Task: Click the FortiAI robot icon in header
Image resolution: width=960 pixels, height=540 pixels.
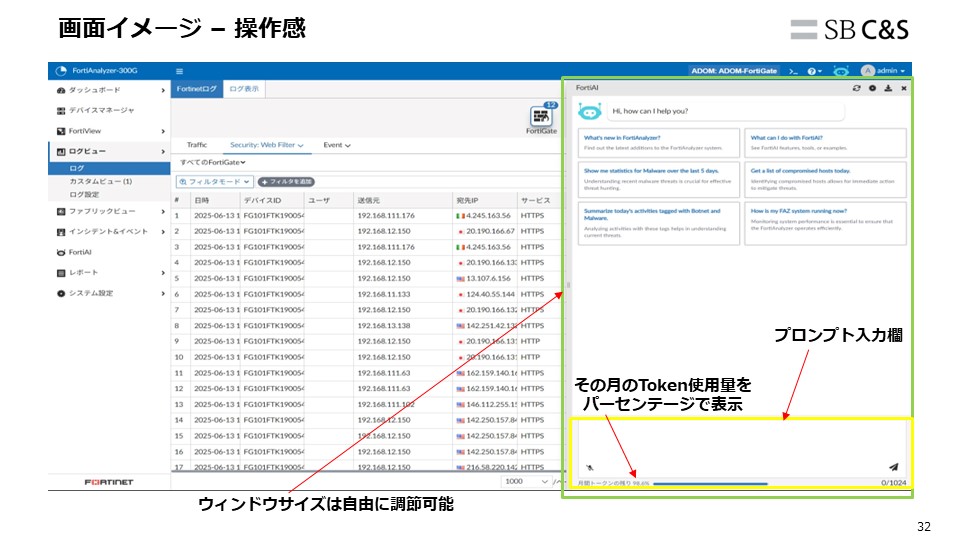Action: (841, 71)
